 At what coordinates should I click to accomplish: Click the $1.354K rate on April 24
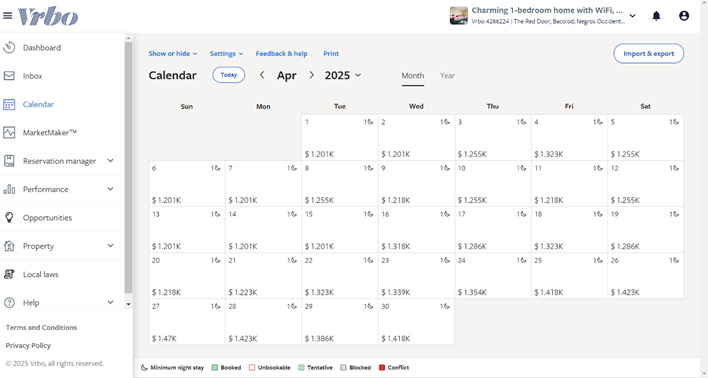pos(472,293)
